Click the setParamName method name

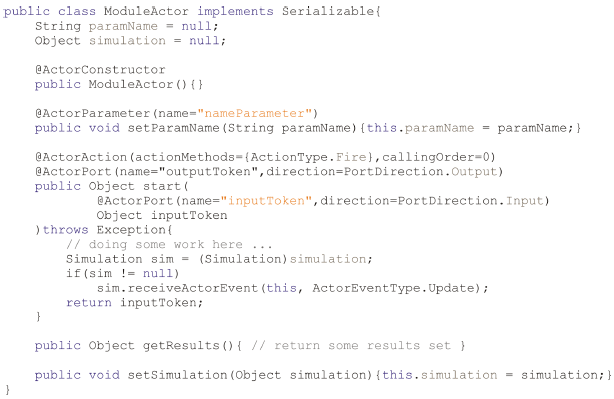tap(173, 128)
